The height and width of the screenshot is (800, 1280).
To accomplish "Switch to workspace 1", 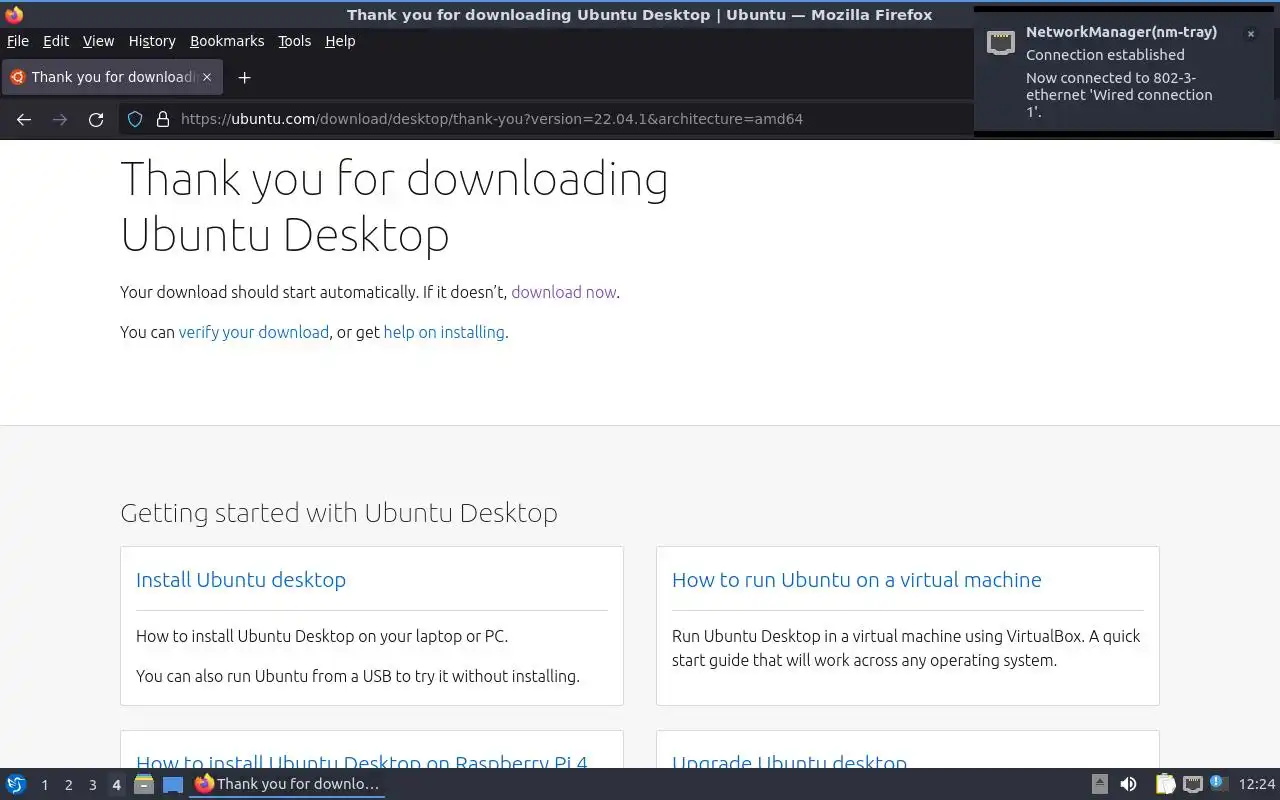I will [x=44, y=785].
